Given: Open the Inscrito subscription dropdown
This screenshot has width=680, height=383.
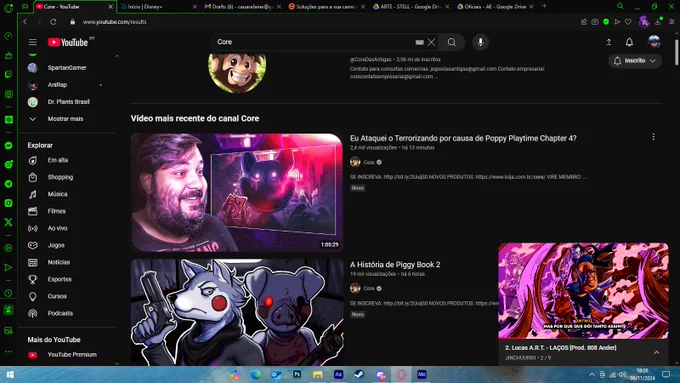Looking at the screenshot, I should [x=634, y=61].
